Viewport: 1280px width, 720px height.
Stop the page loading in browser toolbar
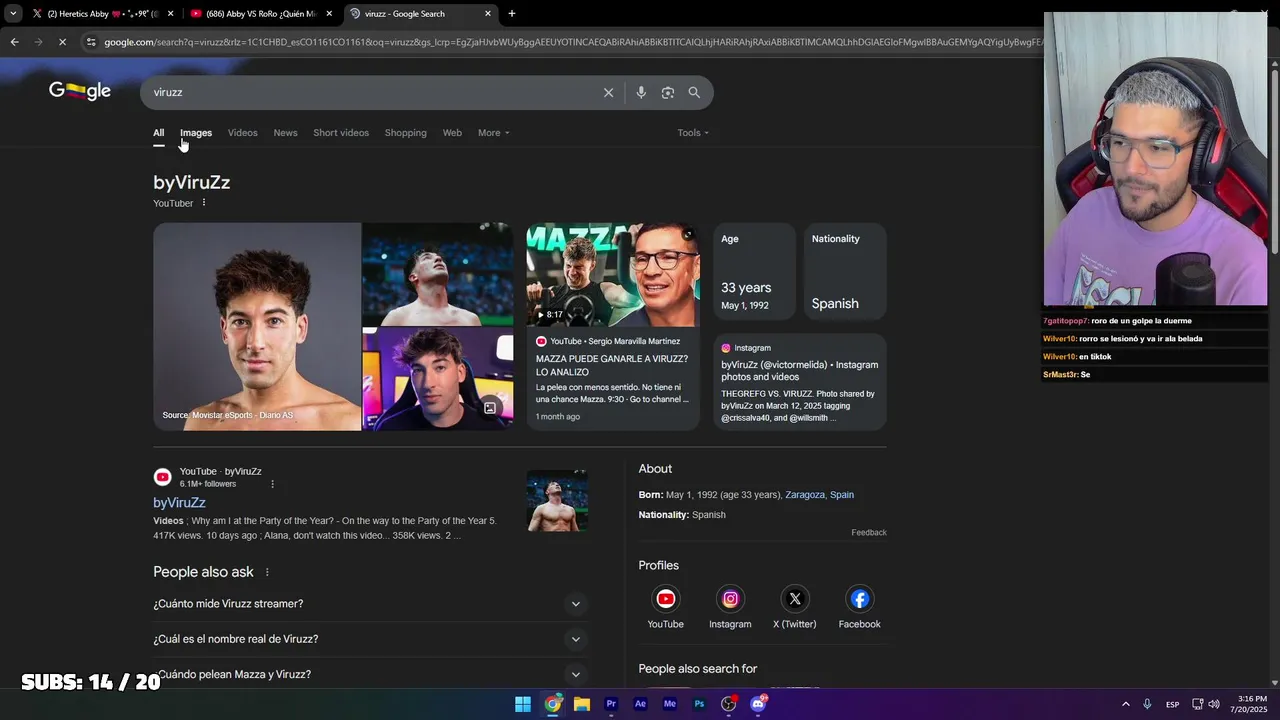pyautogui.click(x=62, y=42)
